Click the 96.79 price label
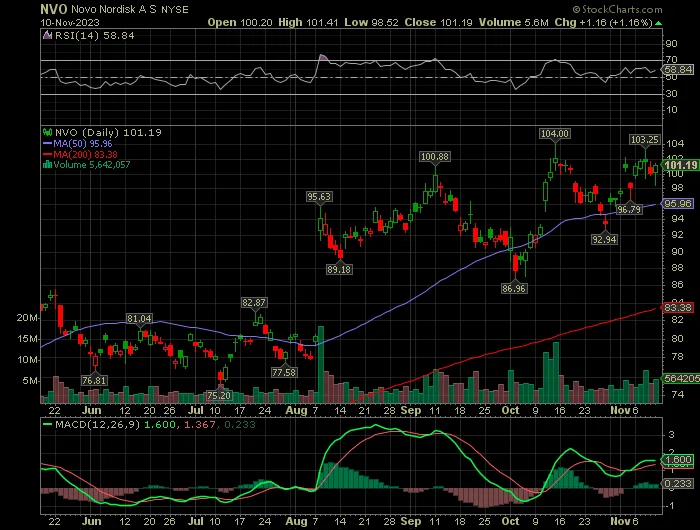This screenshot has width=700, height=530. click(x=629, y=209)
